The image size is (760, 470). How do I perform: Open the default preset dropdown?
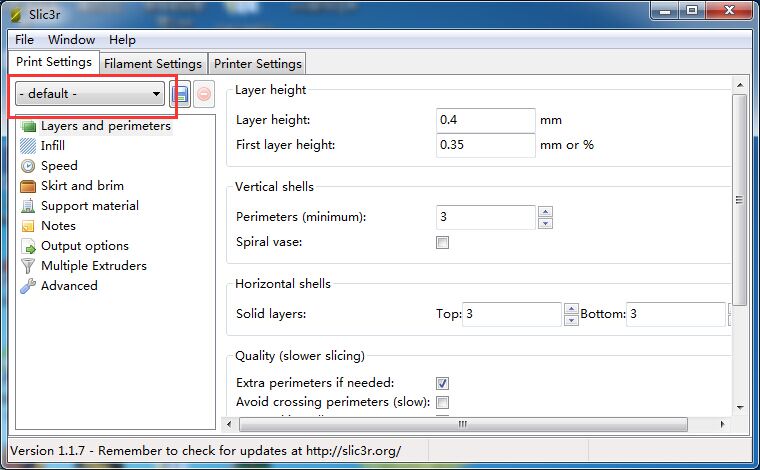[x=90, y=94]
